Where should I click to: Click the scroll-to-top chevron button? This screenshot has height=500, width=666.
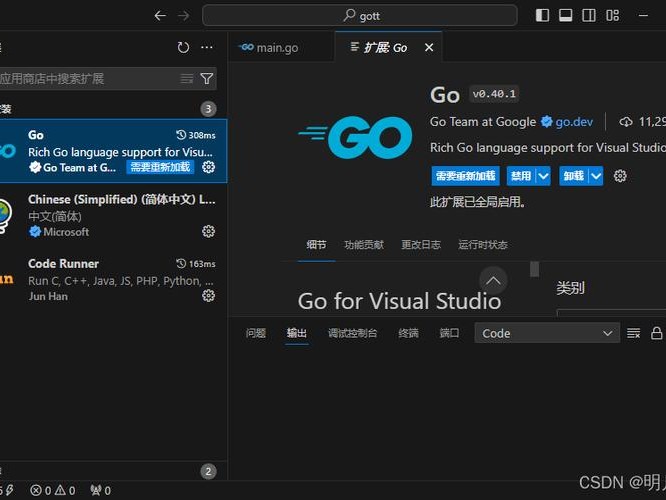(x=493, y=280)
